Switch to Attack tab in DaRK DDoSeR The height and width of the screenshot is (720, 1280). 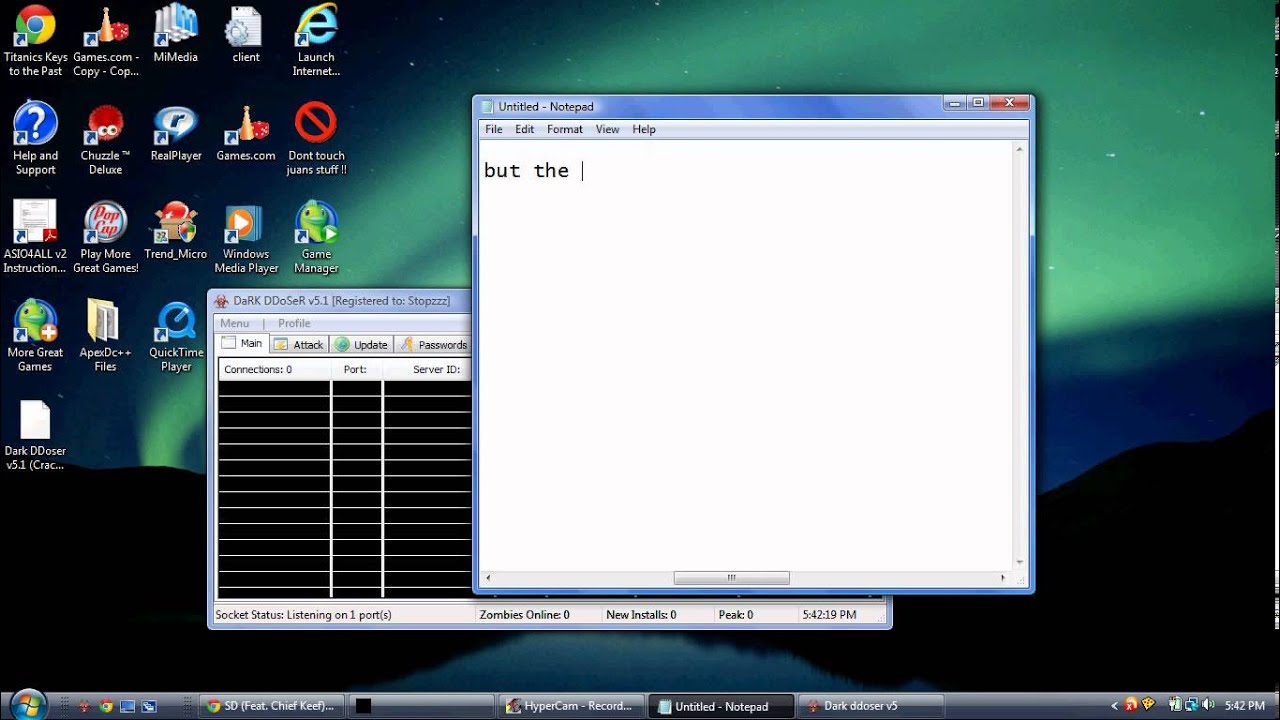point(298,344)
